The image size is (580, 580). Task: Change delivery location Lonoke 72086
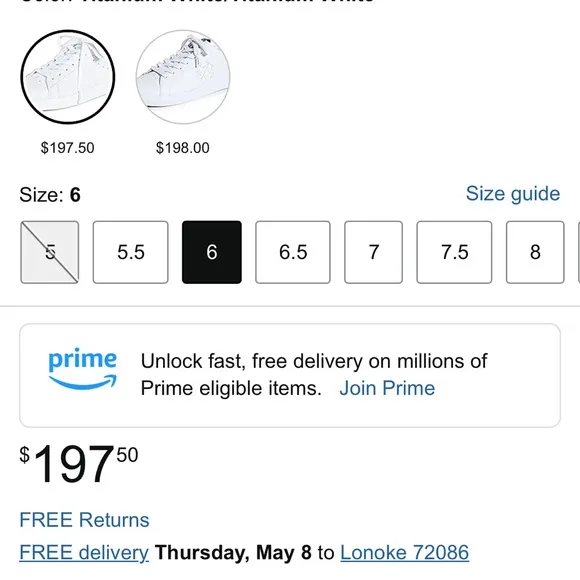[x=405, y=553]
